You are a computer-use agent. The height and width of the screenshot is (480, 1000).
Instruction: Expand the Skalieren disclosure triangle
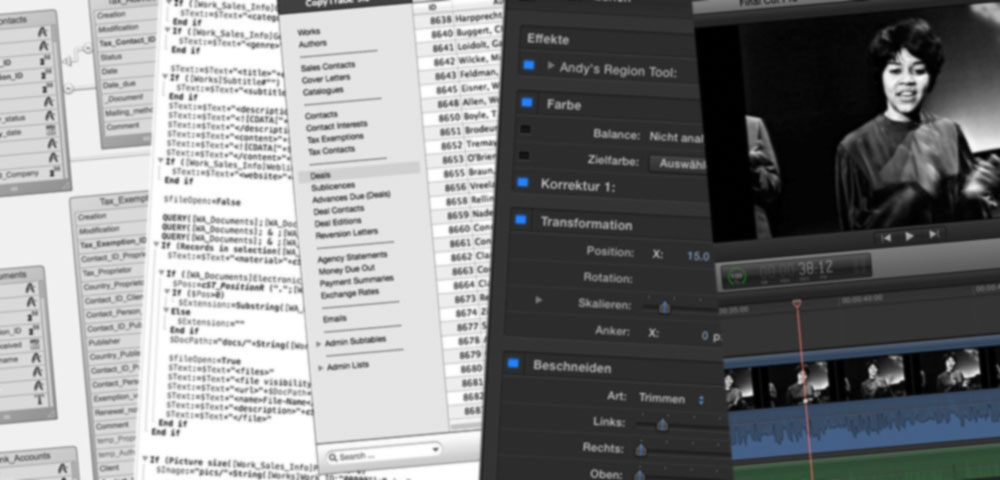[x=539, y=299]
